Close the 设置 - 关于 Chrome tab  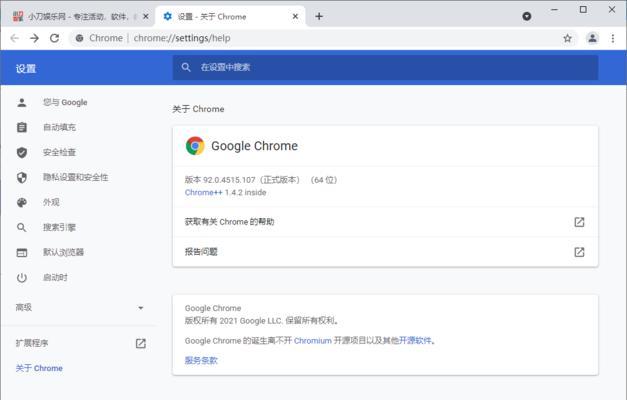(295, 16)
